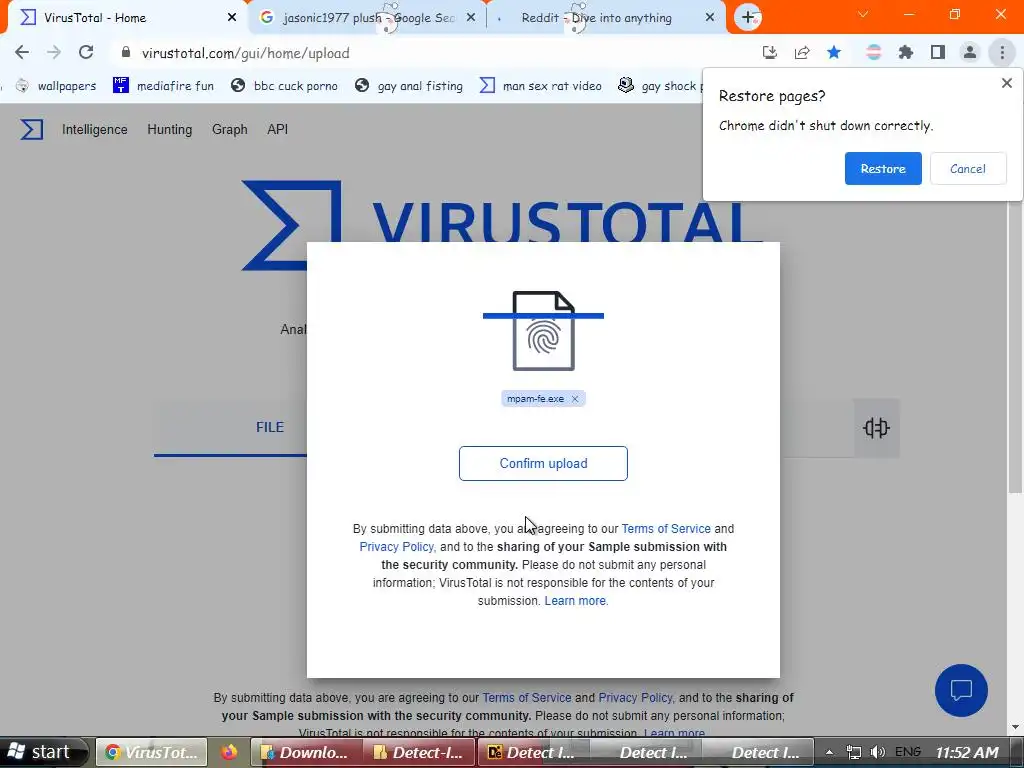Remove the mpam-fe.exe file chip
Screen dimensions: 1024x768
coord(575,399)
